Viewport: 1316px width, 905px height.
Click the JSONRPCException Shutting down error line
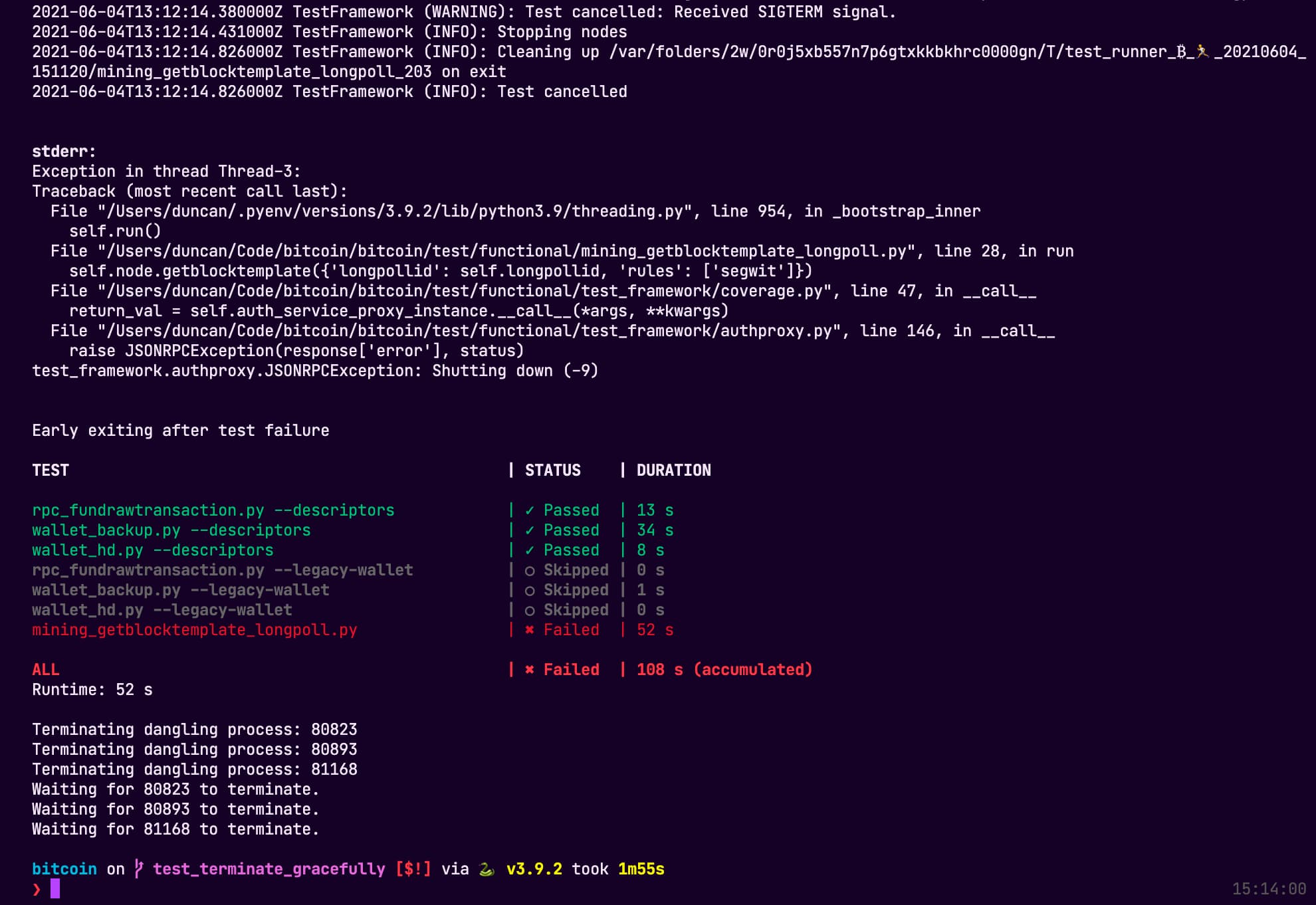(314, 371)
